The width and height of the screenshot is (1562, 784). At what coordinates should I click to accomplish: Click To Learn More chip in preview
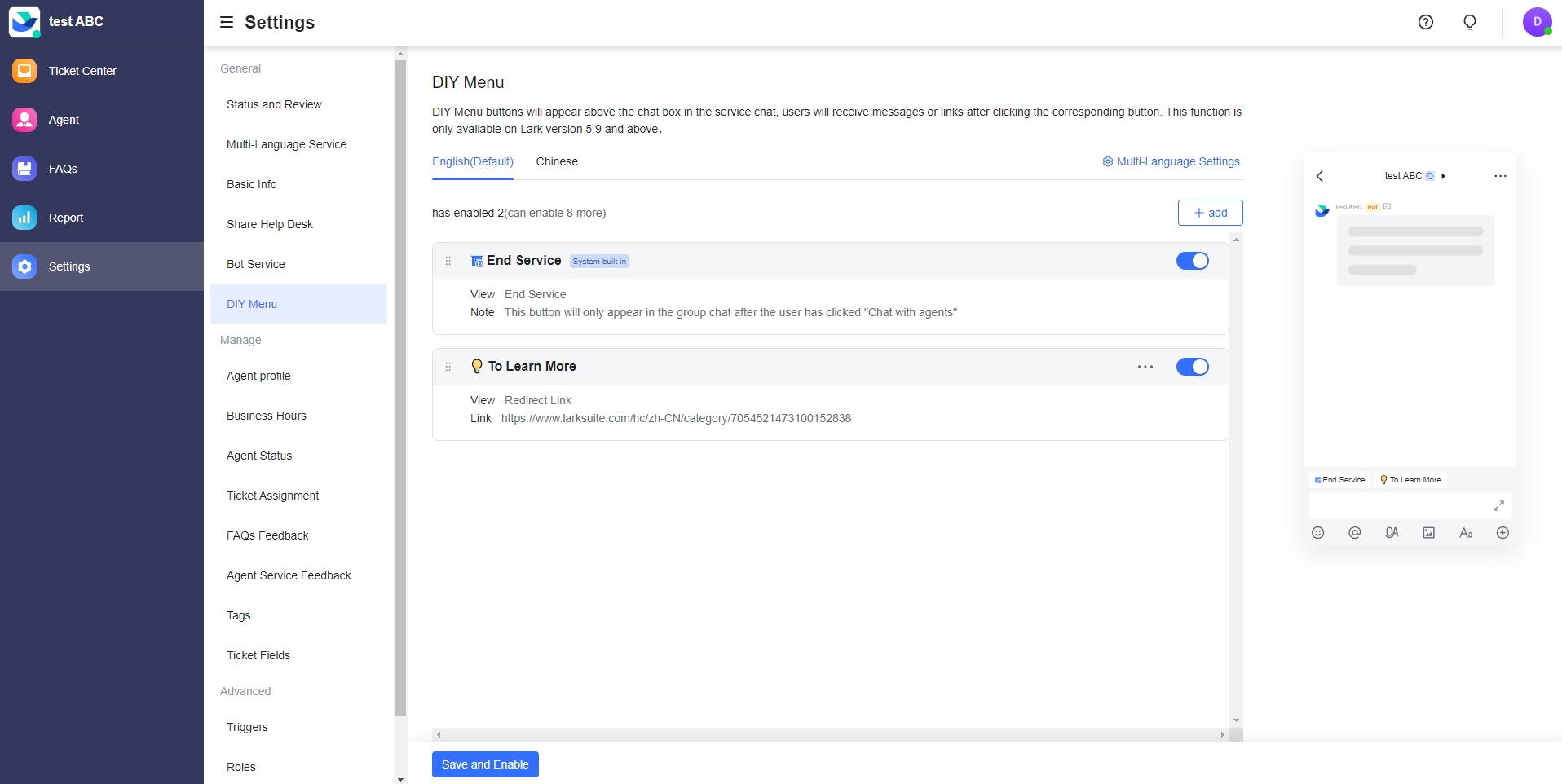[1410, 480]
